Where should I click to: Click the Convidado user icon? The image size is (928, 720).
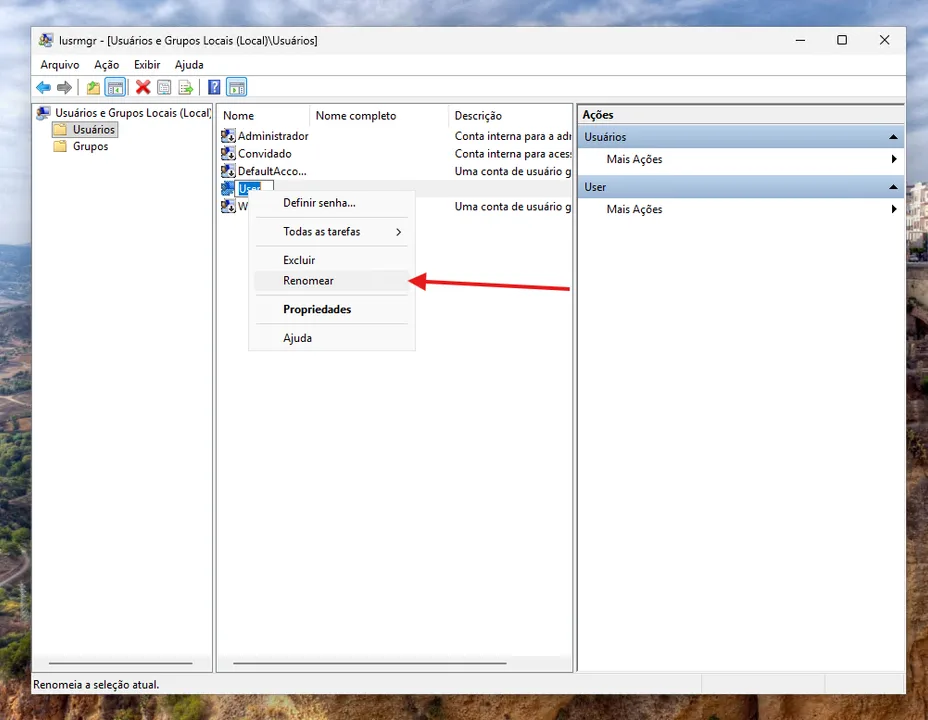(x=228, y=154)
